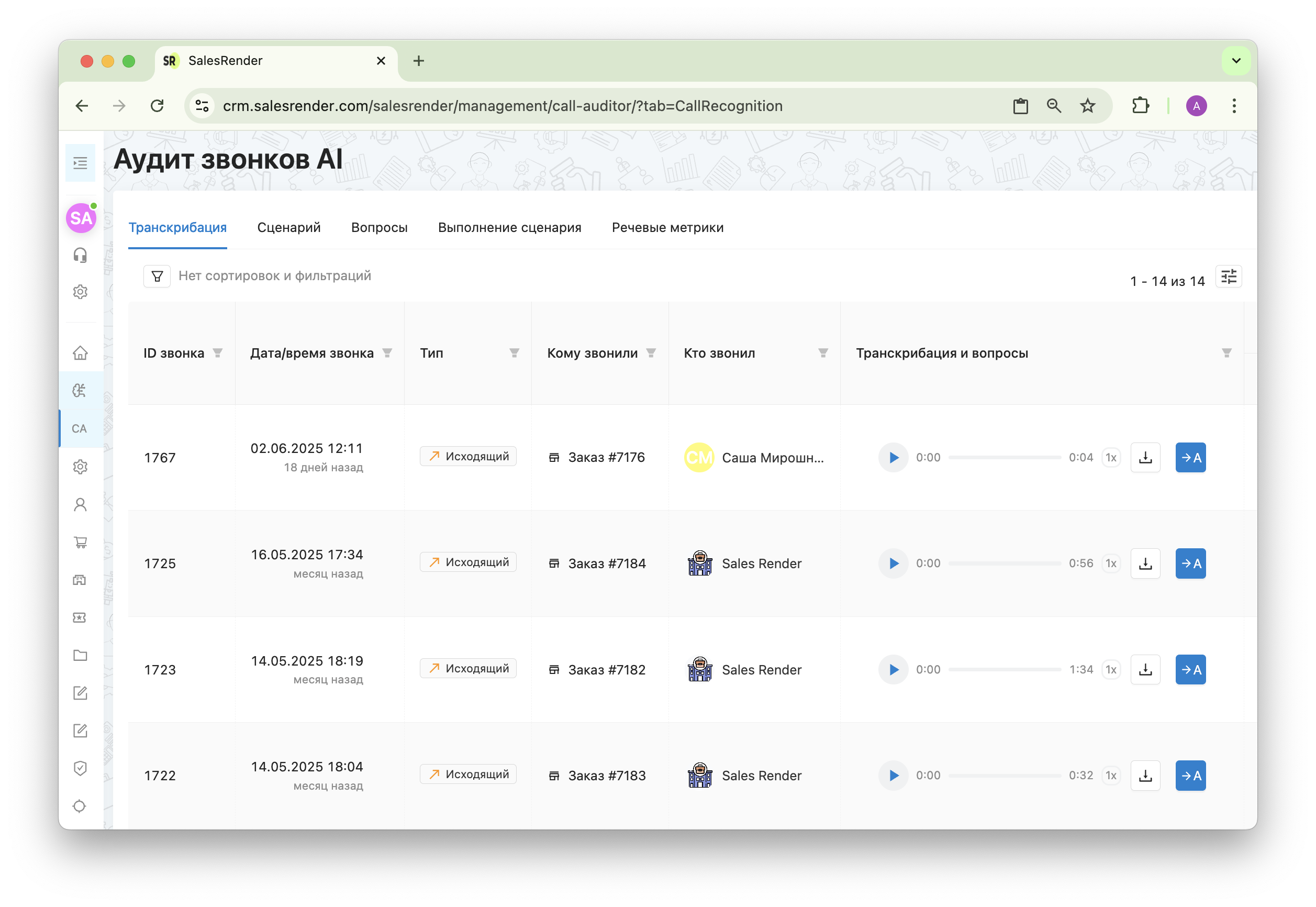Open the second edit note icon in sidebar
Screen dimensions: 1316x907
80,731
